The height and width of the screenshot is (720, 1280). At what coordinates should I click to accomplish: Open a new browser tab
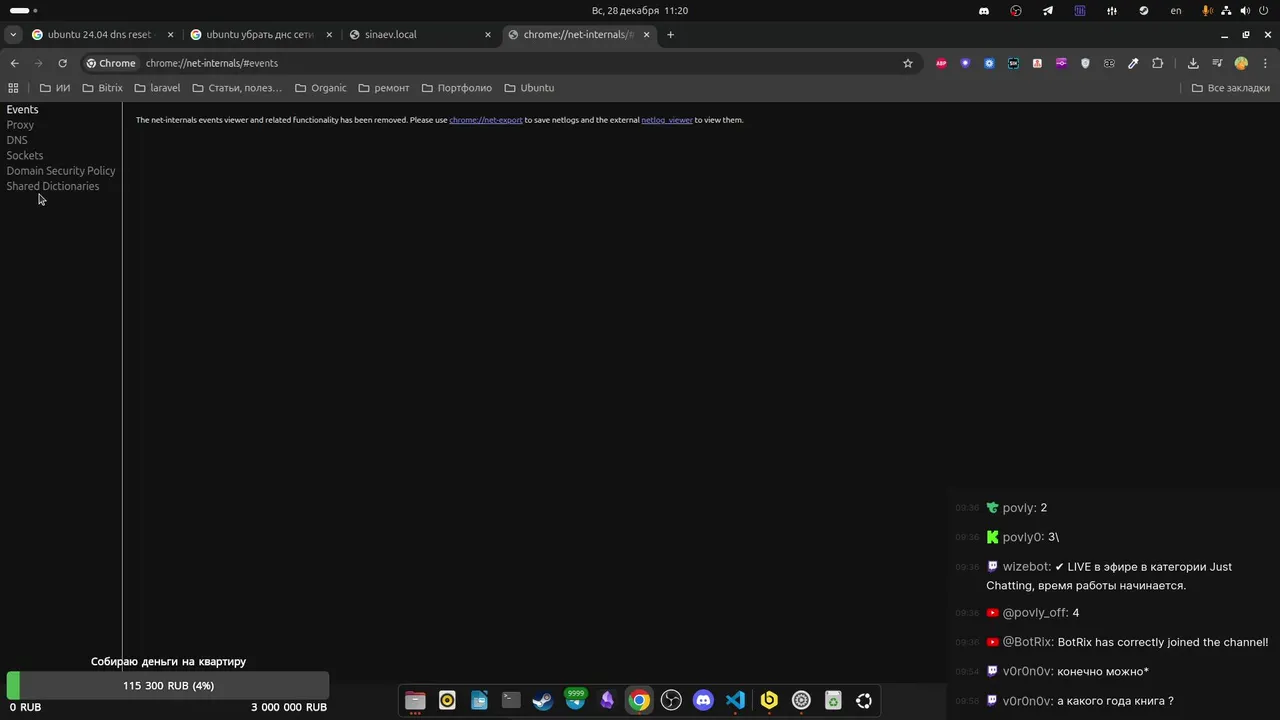670,34
